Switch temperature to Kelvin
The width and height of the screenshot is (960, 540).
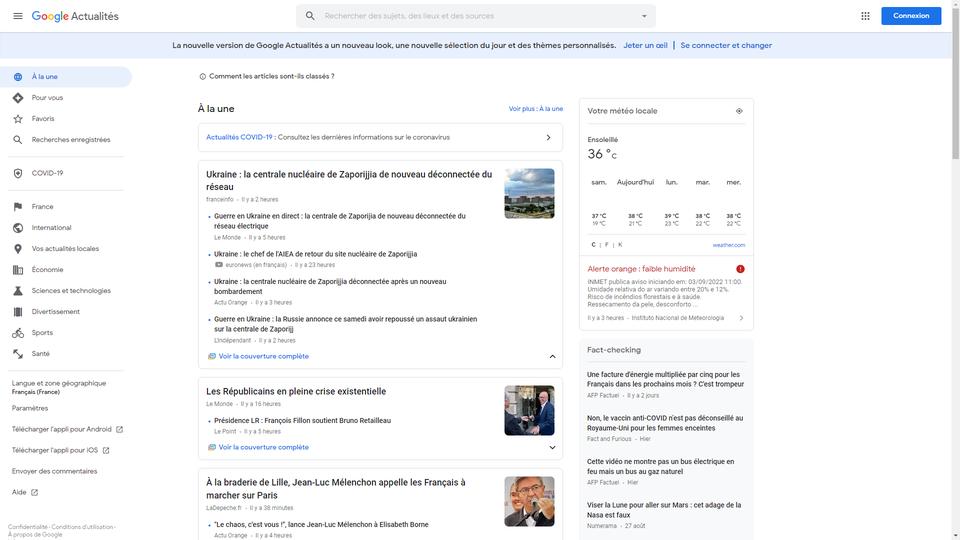[x=620, y=245]
